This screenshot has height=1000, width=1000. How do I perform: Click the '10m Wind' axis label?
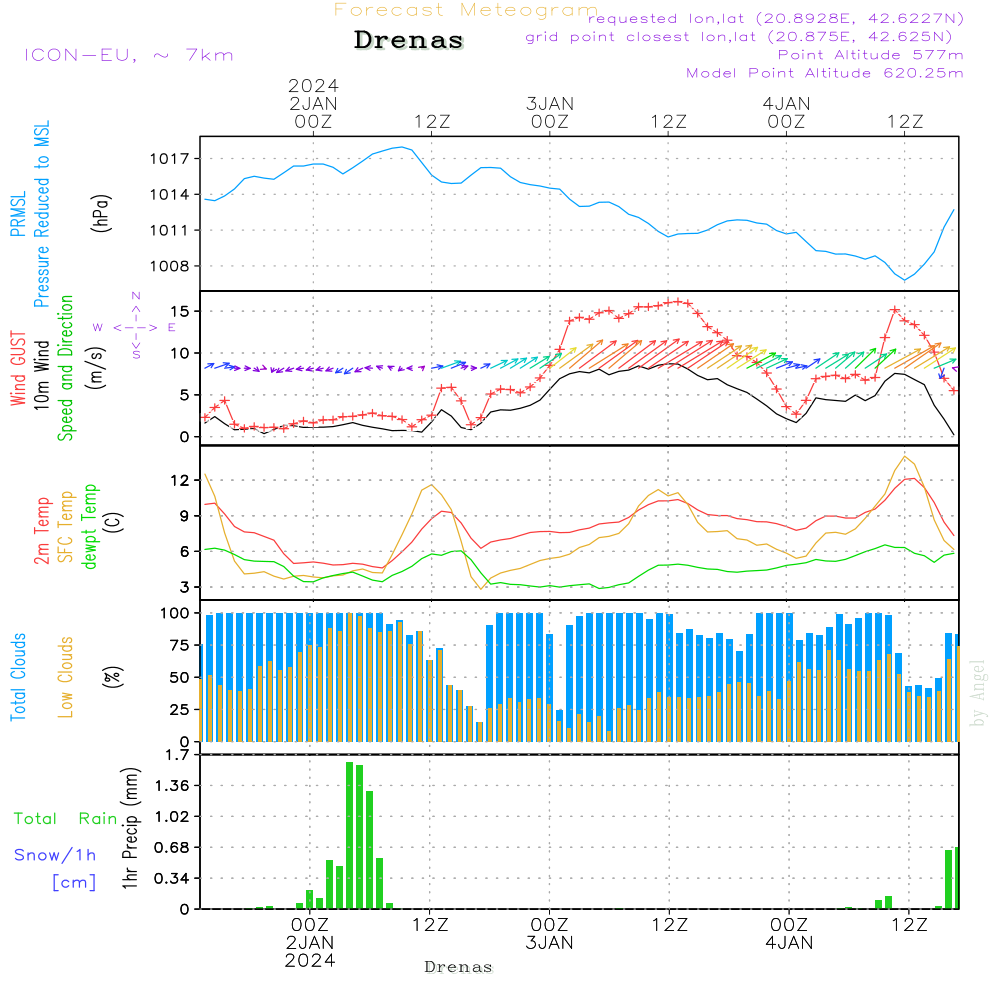[41, 375]
